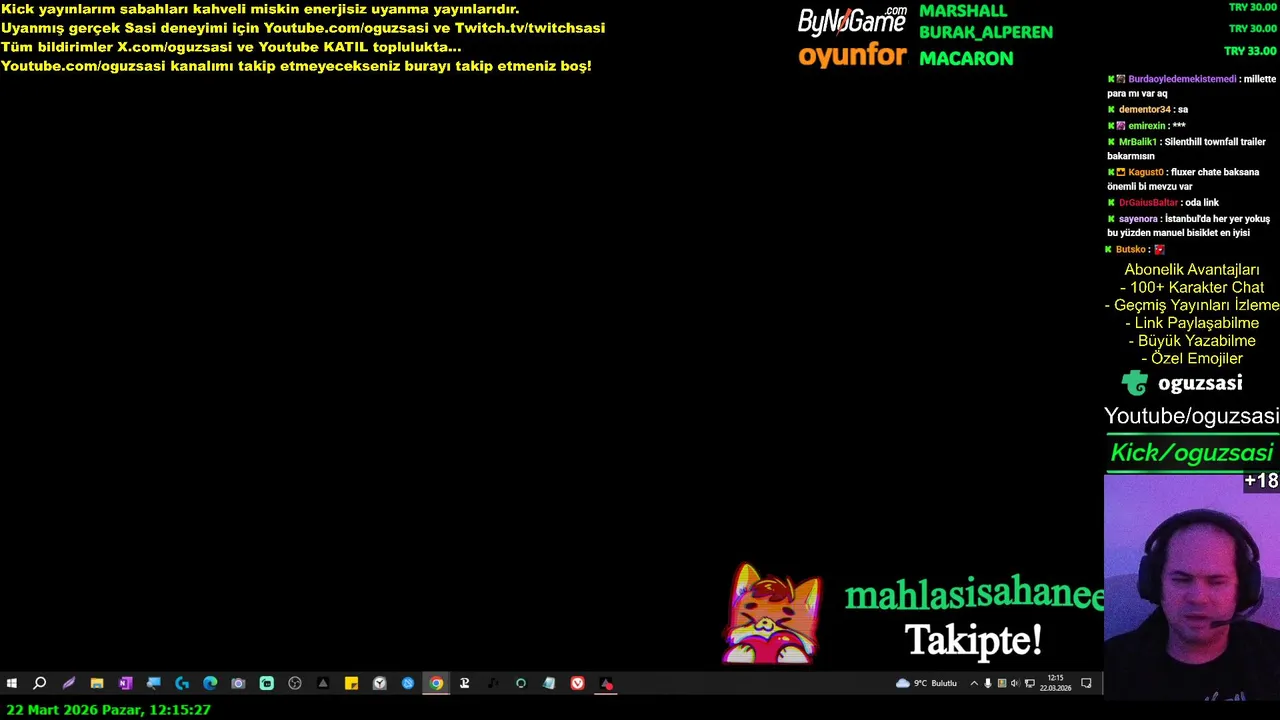Open taskbar search magnifier
The width and height of the screenshot is (1280, 720).
(39, 683)
